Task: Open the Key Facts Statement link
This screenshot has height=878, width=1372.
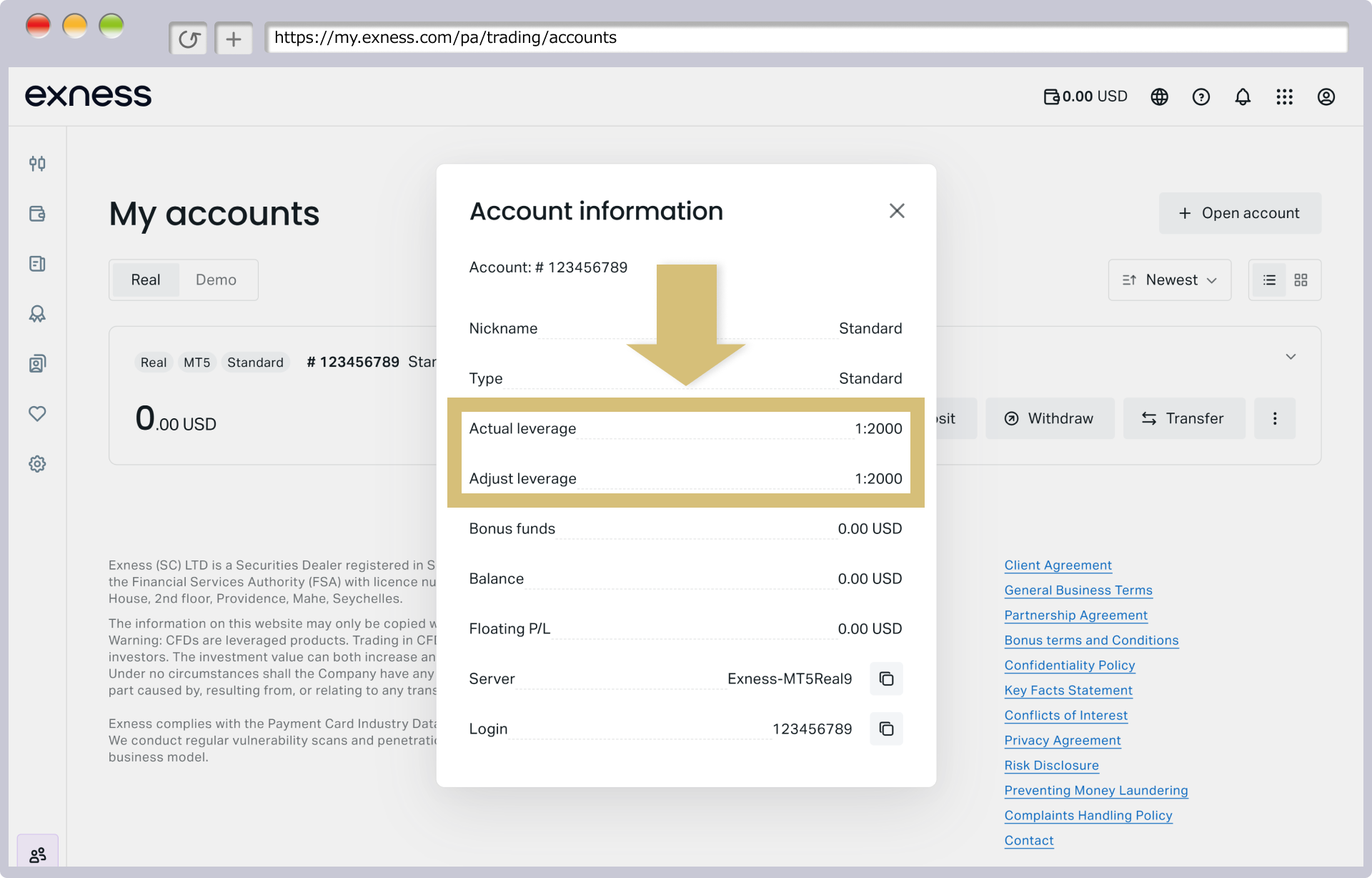Action: tap(1068, 691)
